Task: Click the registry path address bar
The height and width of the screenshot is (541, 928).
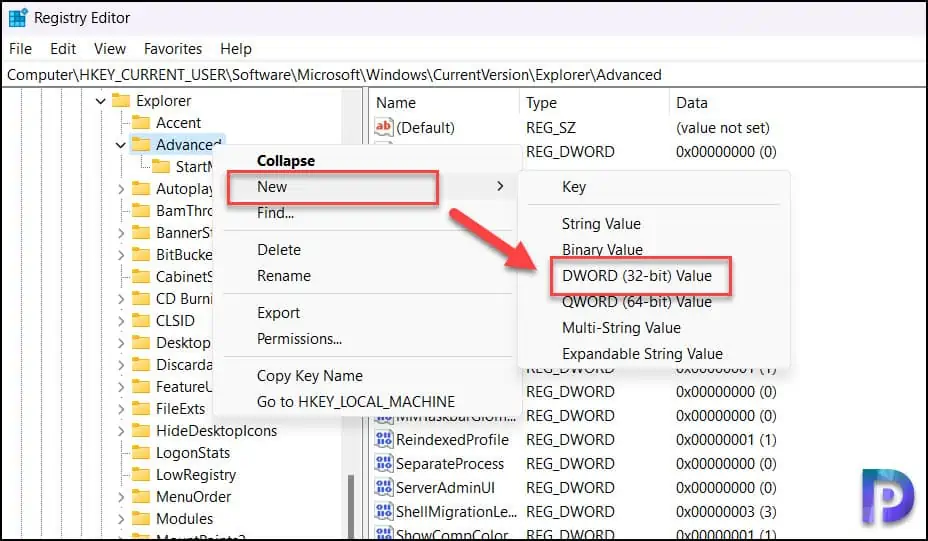Action: pos(464,75)
